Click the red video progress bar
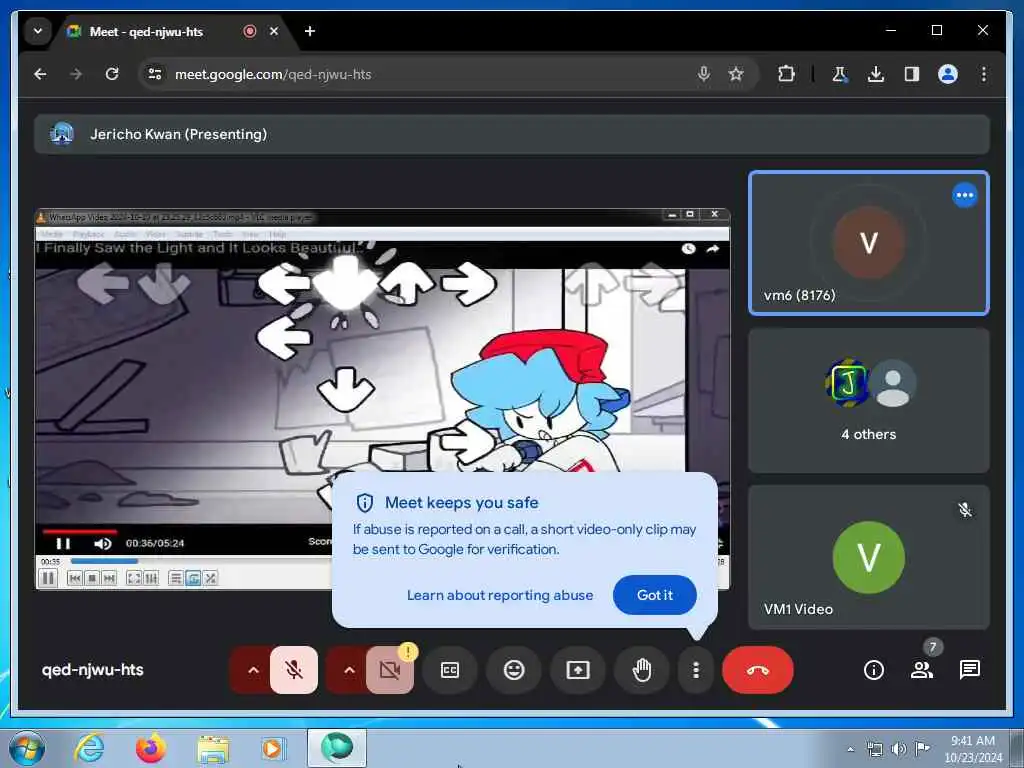Screen dimensions: 1024x768 (80, 532)
